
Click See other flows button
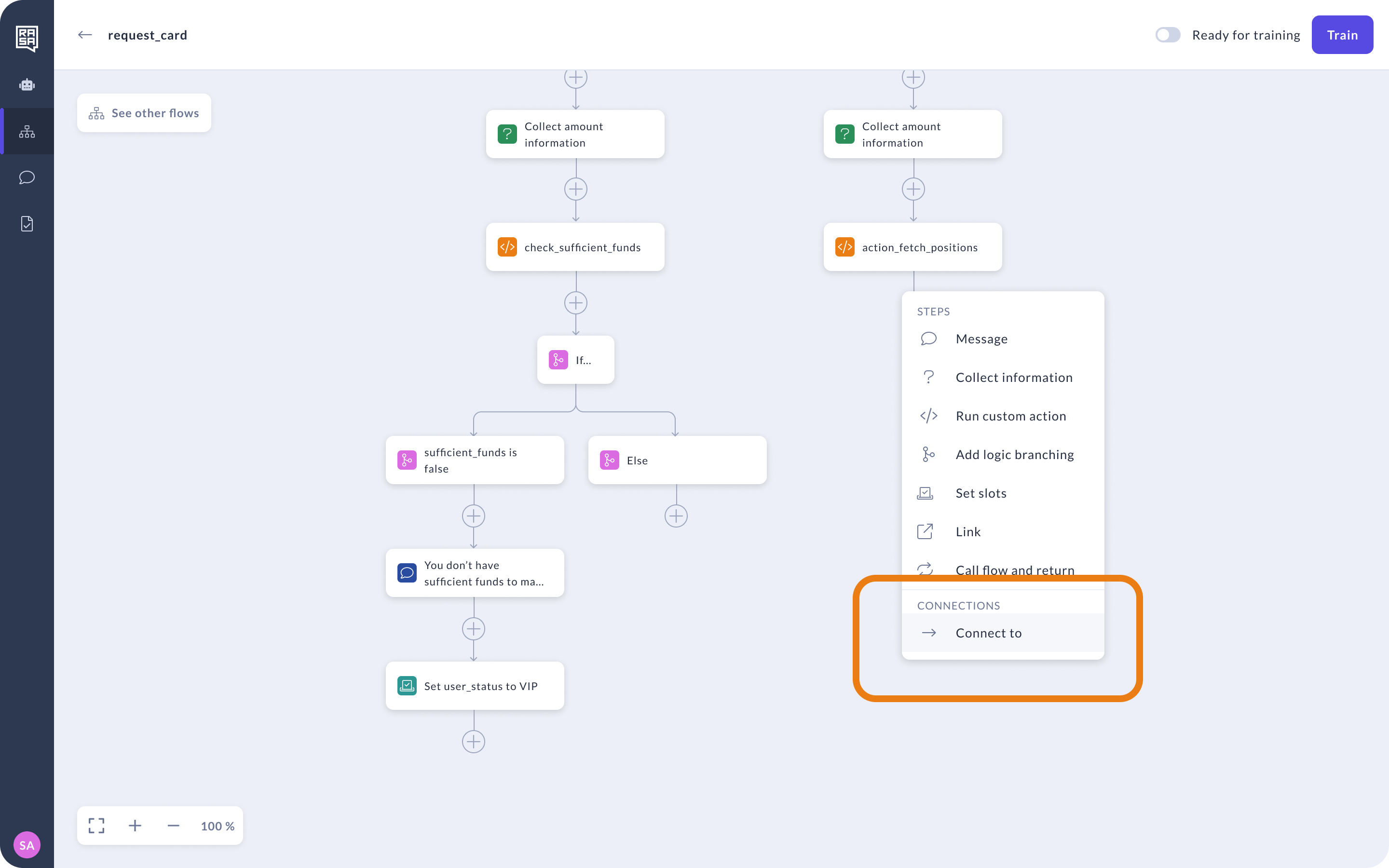(144, 113)
